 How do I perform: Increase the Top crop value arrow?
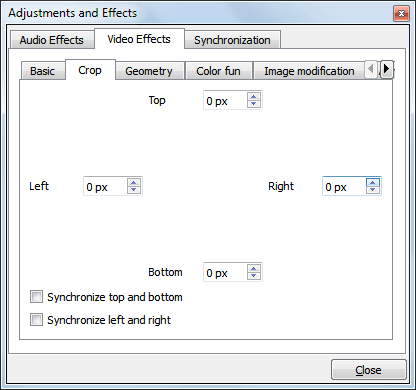(x=254, y=97)
